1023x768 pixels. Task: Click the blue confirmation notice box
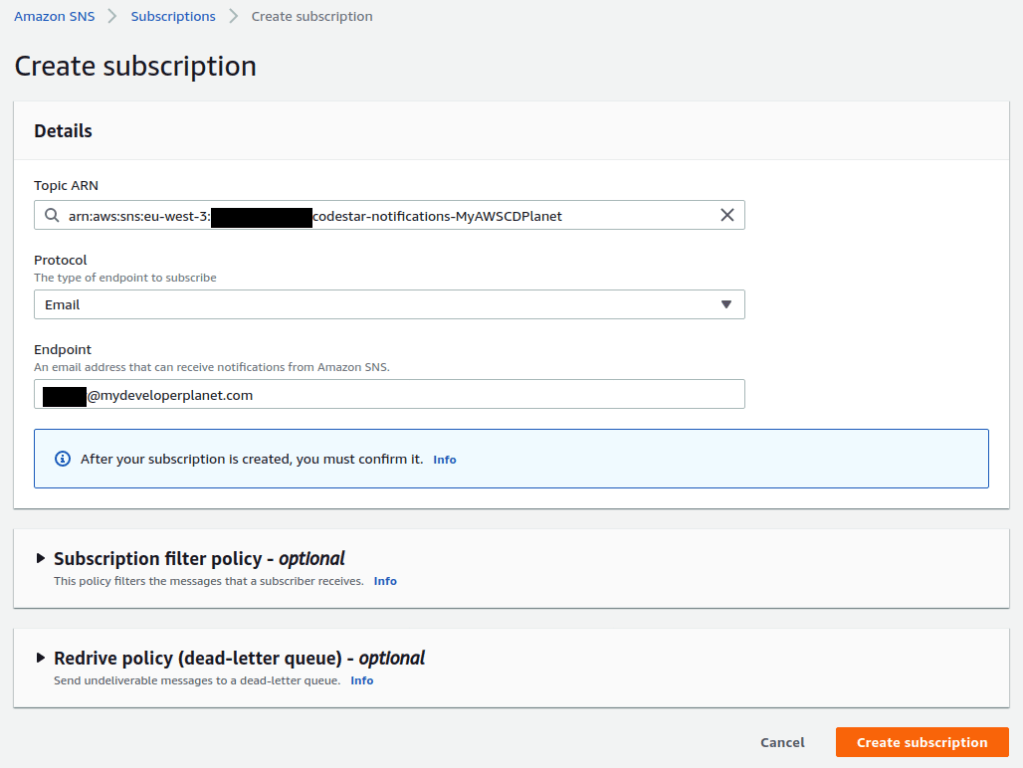[x=700, y=459]
